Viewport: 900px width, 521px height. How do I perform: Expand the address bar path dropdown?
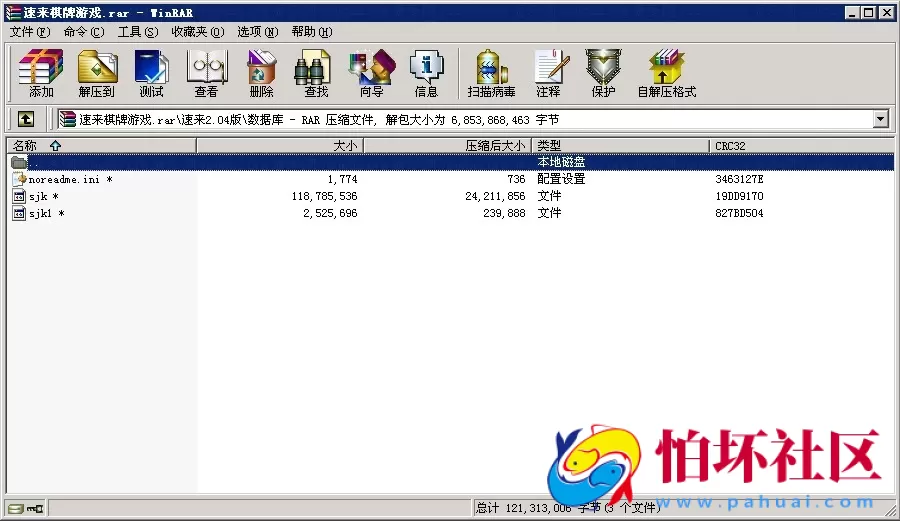(880, 119)
